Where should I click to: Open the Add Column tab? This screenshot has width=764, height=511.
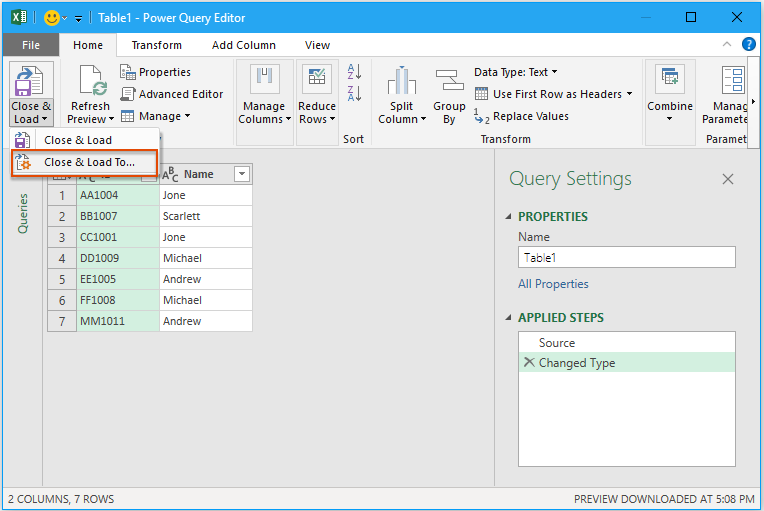pos(244,45)
